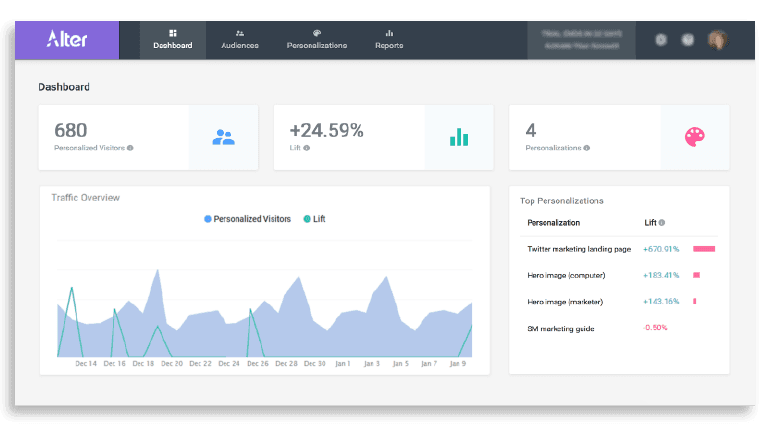This screenshot has height=426, width=770.
Task: Click the pink lift bar for Twitter marketing
Action: pyautogui.click(x=704, y=248)
